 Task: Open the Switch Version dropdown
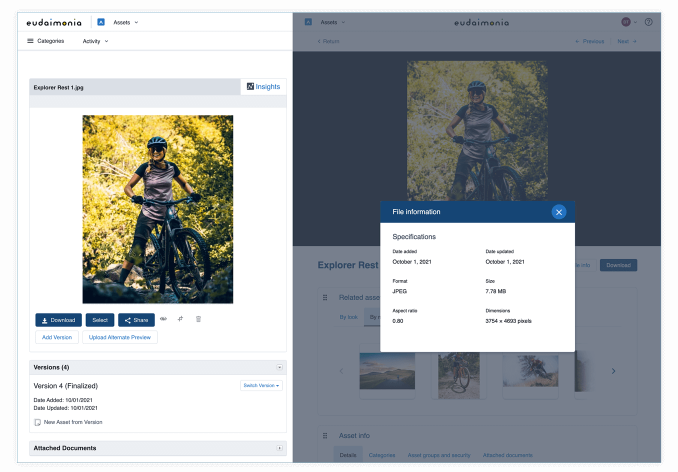click(x=261, y=385)
